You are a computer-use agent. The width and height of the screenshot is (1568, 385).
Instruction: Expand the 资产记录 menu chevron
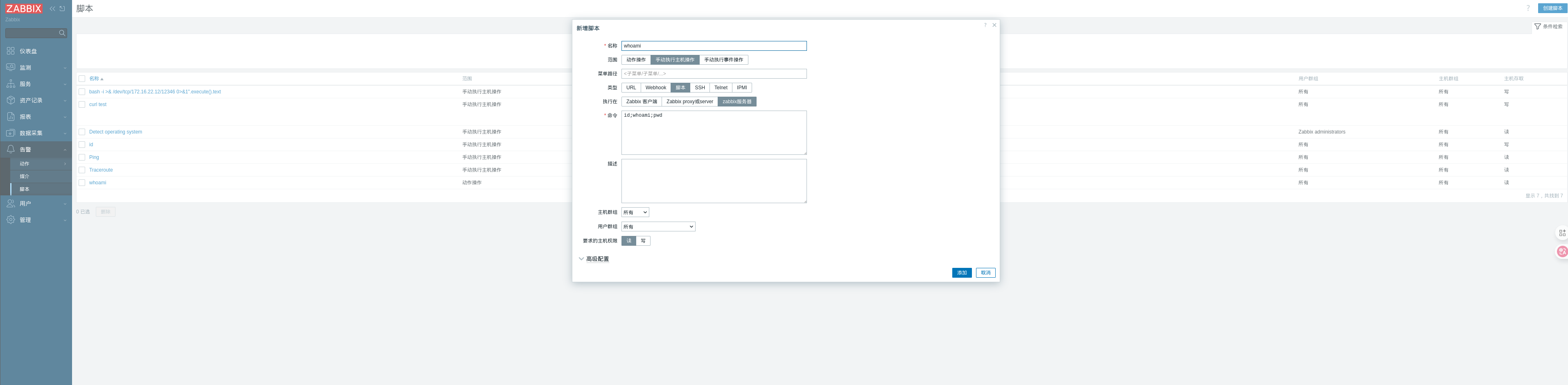pos(65,100)
